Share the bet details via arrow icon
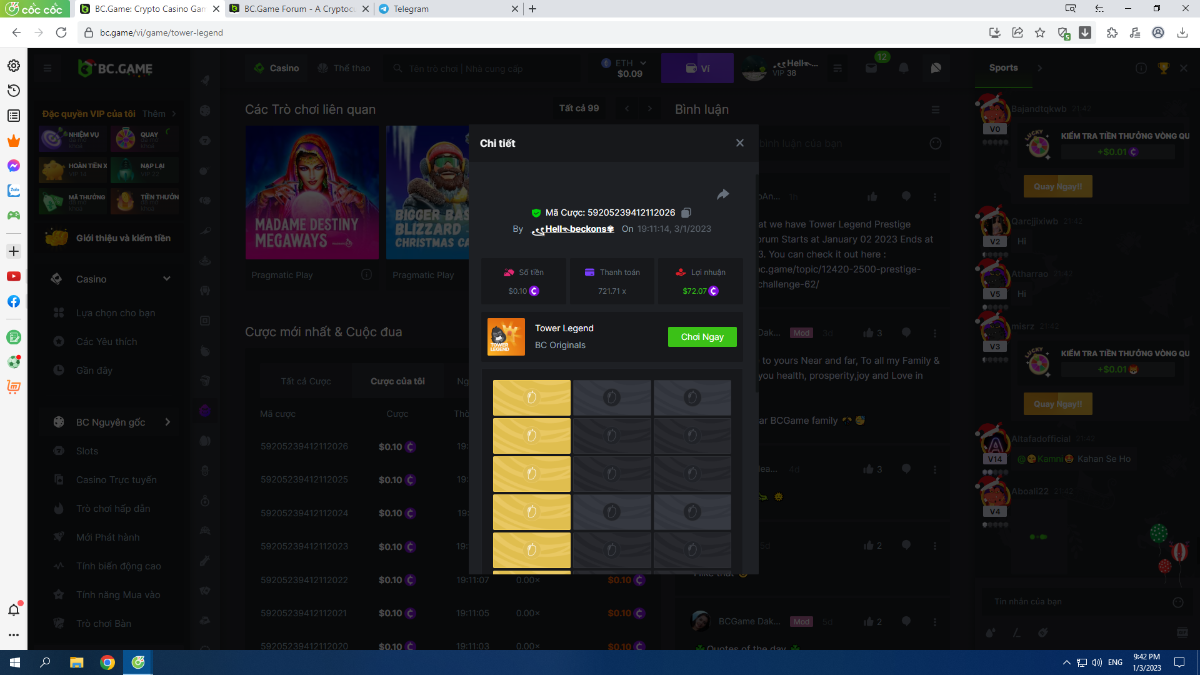Screen dimensions: 1200x675 coord(723,194)
